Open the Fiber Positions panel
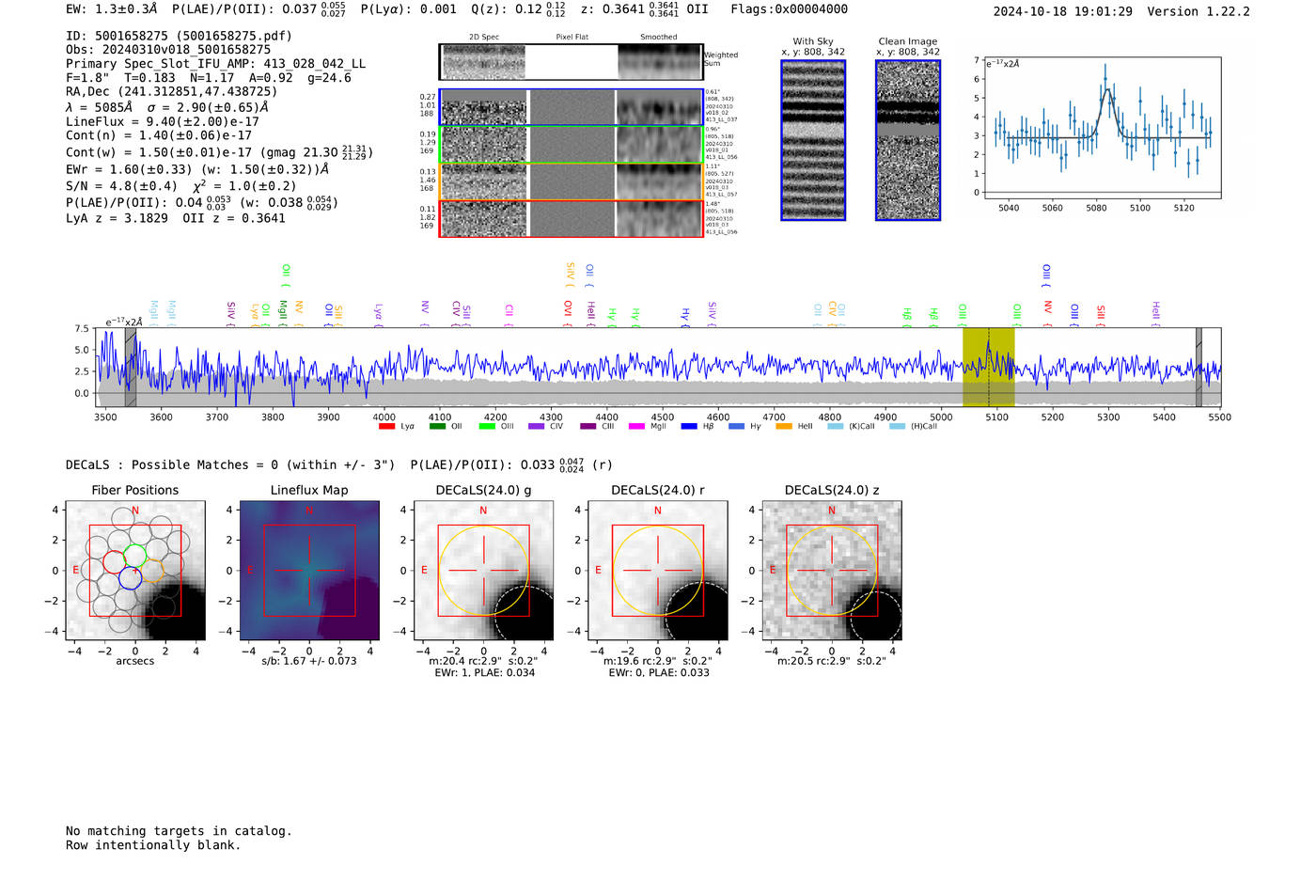 point(135,570)
